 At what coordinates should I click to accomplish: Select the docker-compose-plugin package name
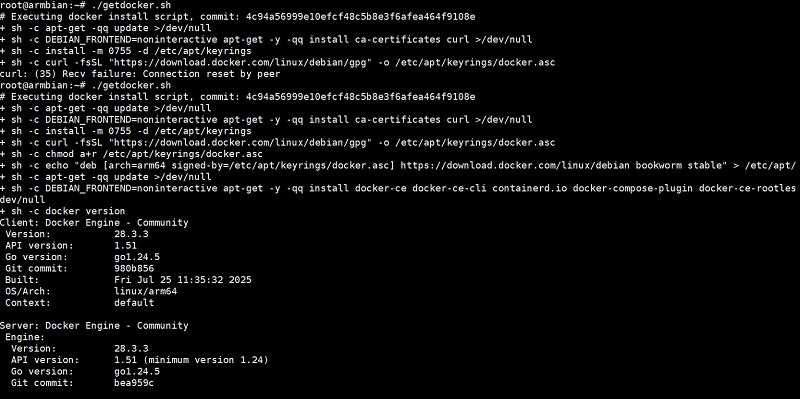[633, 188]
